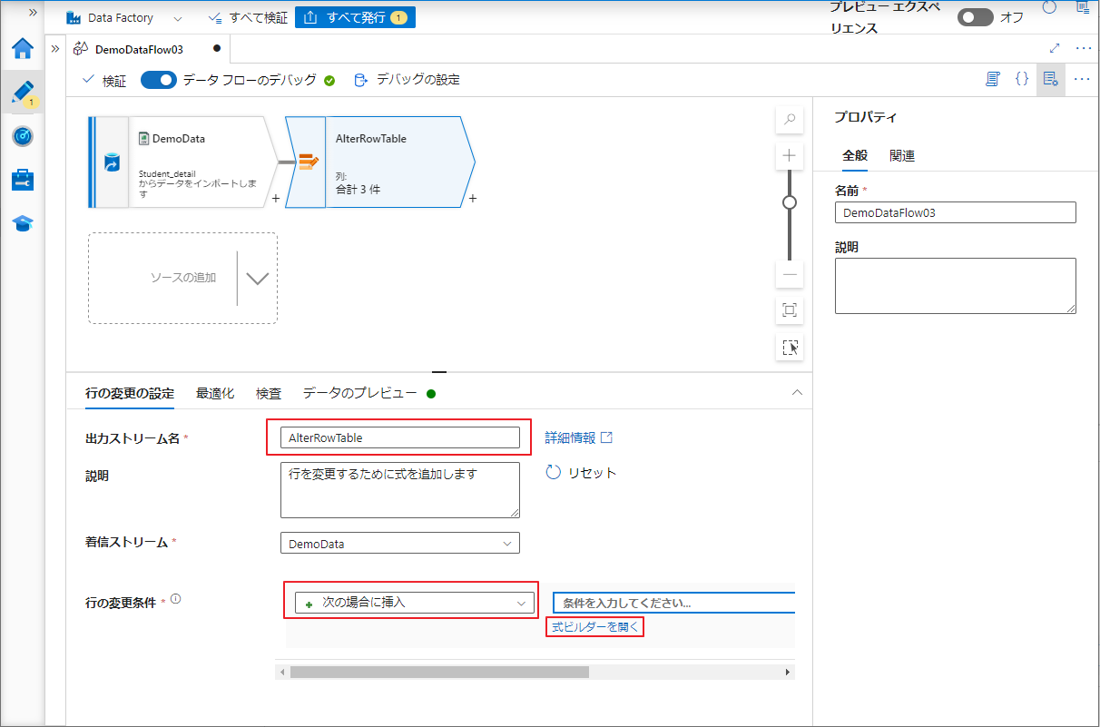The height and width of the screenshot is (727, 1100).
Task: Click the 名前 DemoDataFlow03 field
Action: point(955,213)
